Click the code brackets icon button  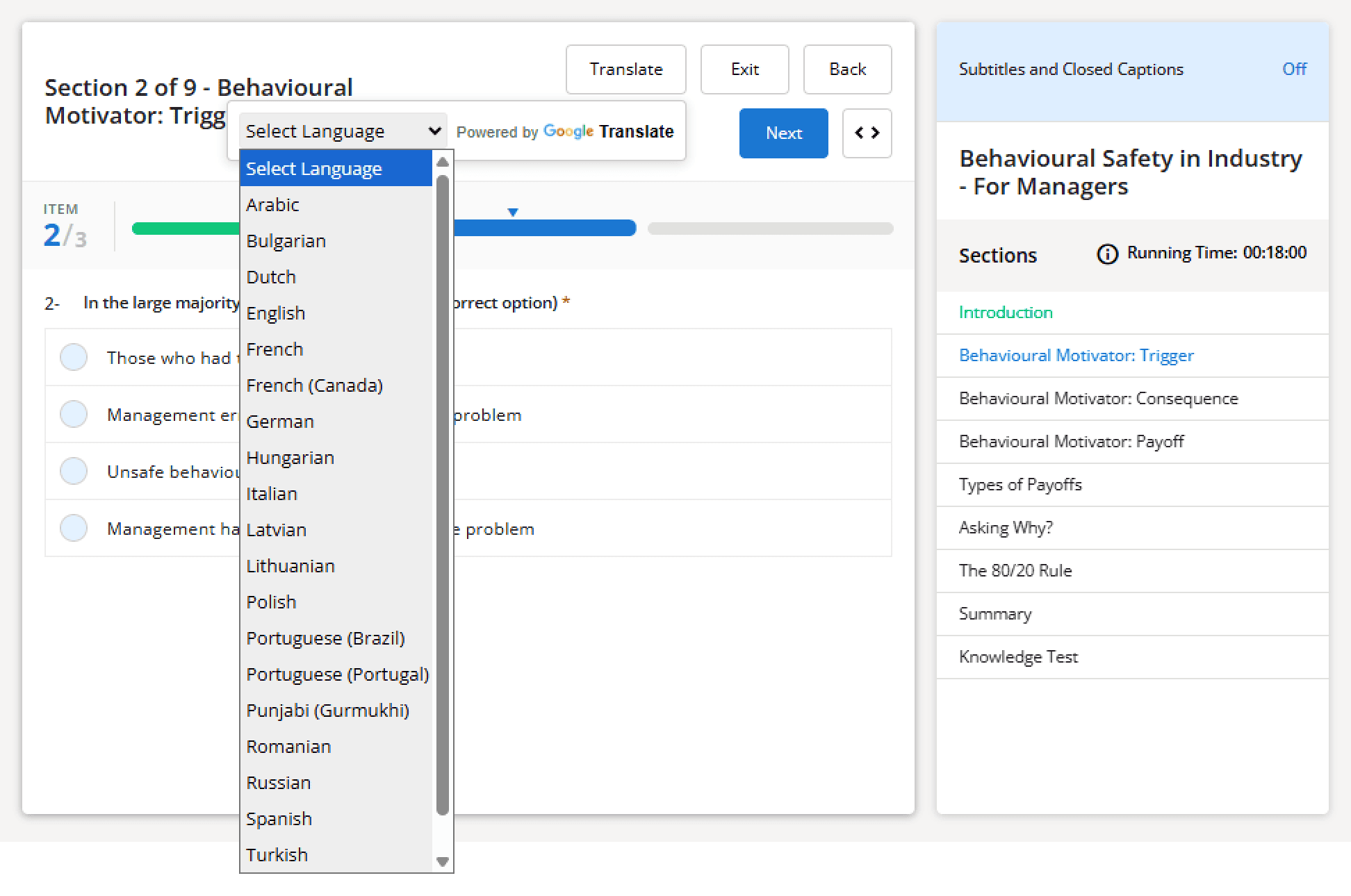867,133
